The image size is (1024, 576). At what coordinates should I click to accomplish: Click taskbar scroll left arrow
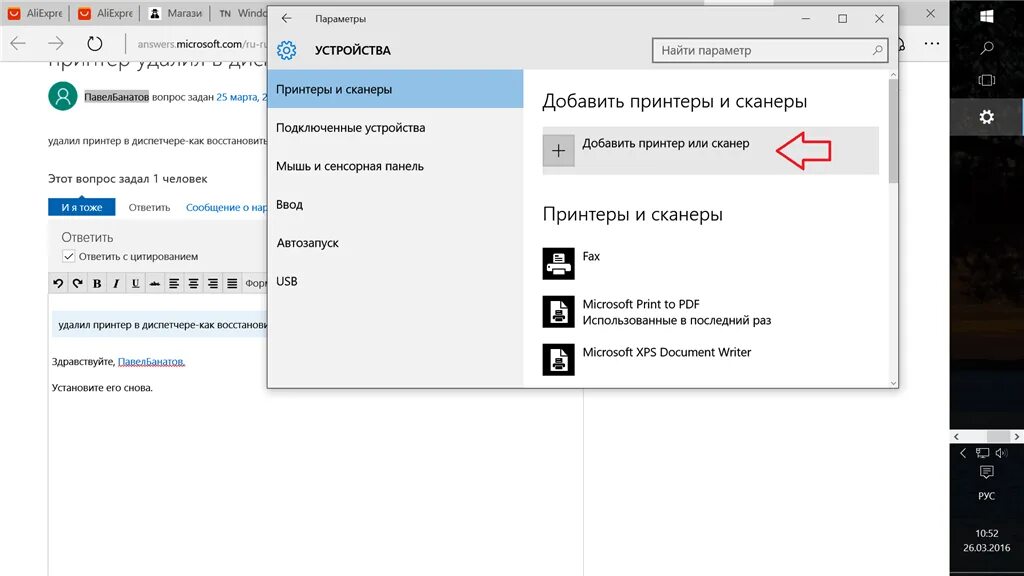pyautogui.click(x=956, y=436)
